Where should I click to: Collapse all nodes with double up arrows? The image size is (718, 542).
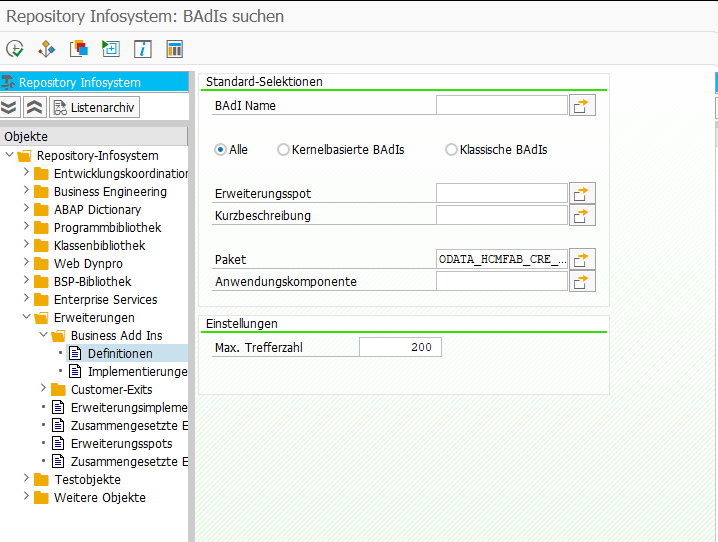click(x=34, y=107)
